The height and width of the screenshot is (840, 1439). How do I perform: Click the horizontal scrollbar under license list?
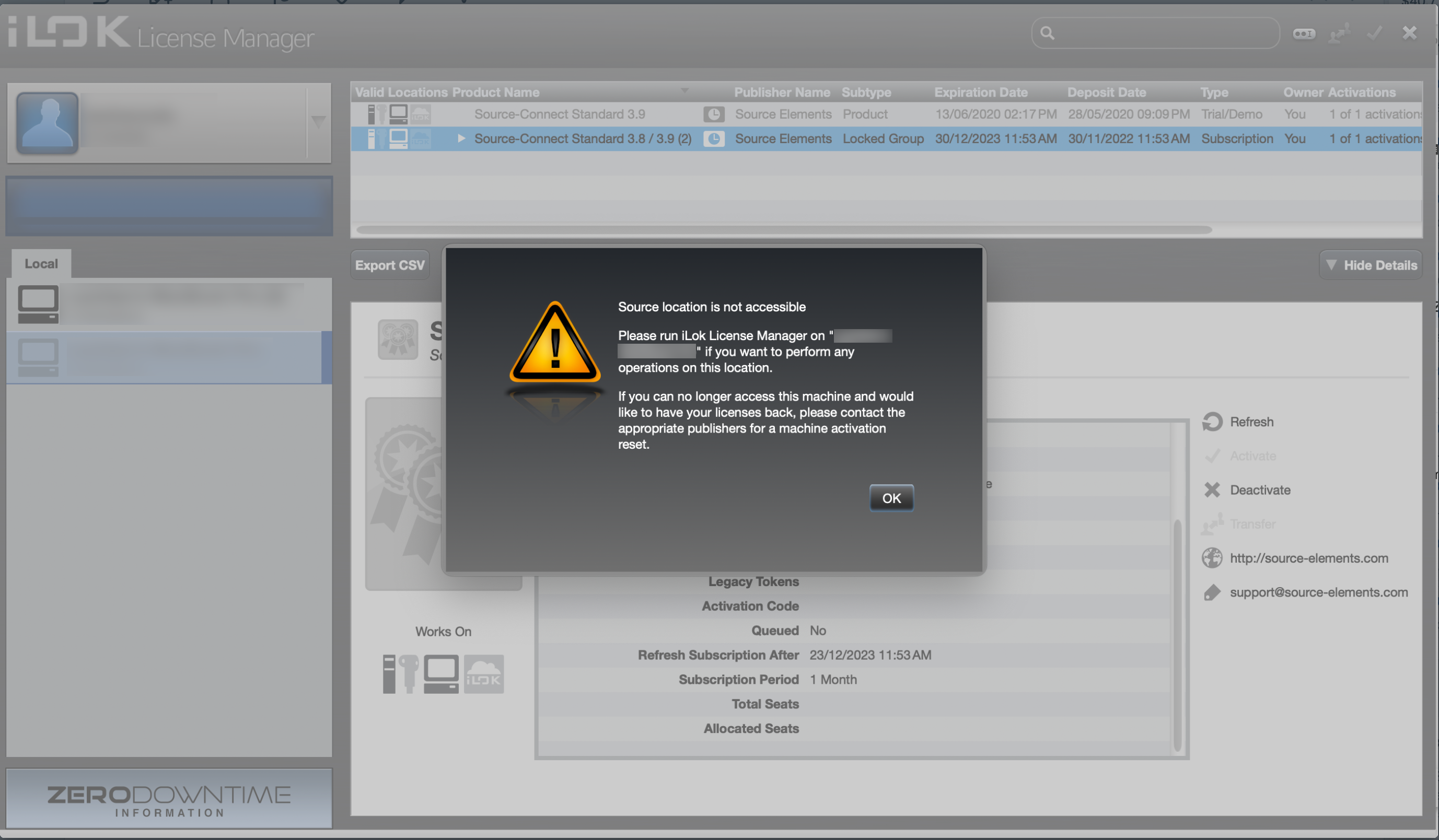[x=783, y=230]
